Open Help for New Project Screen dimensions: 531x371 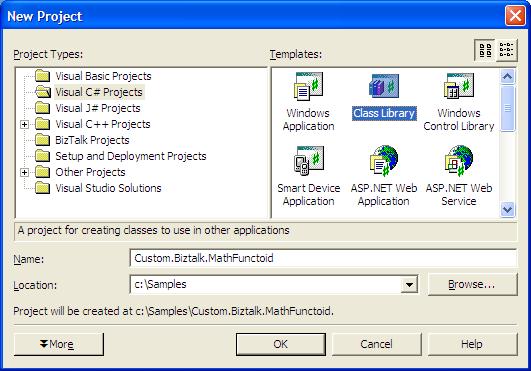[472, 344]
